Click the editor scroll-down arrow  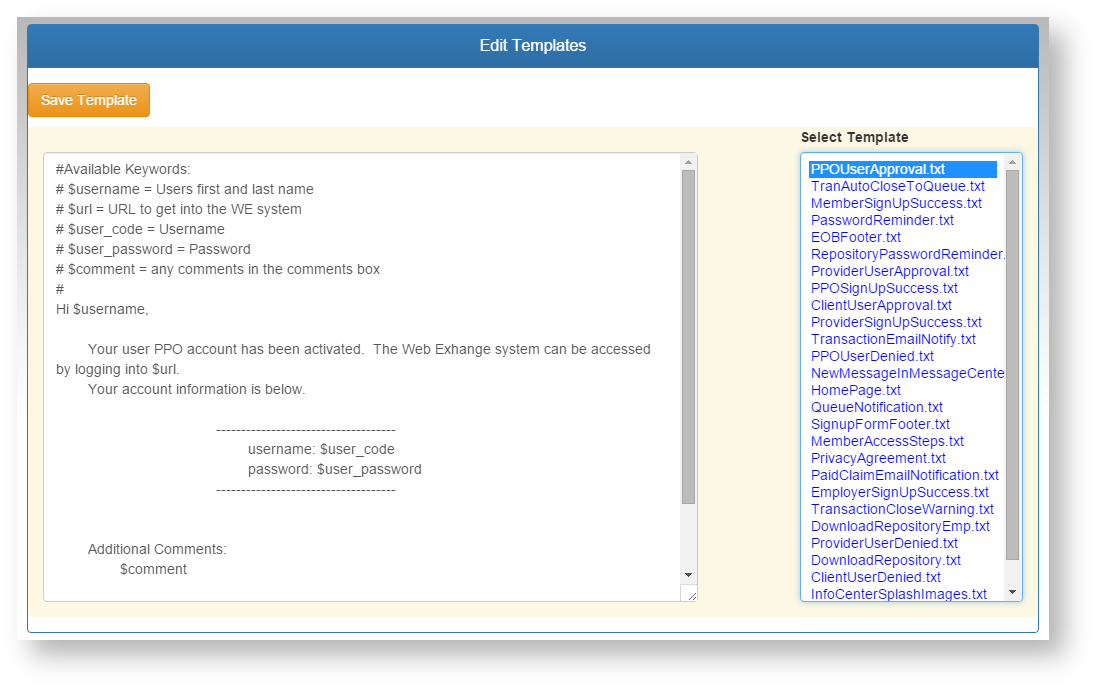tap(688, 575)
